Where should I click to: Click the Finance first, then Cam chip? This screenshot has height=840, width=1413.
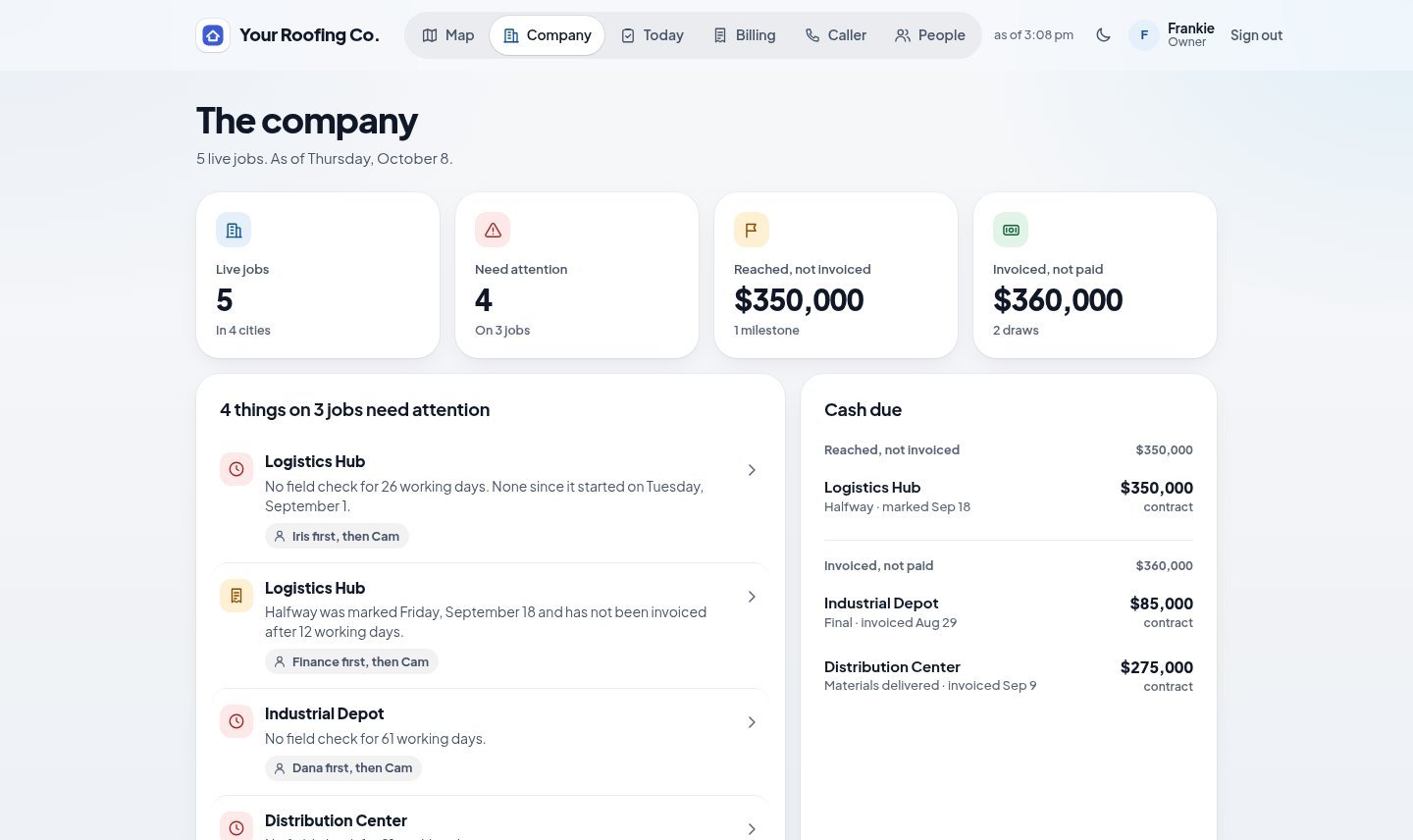pos(351,661)
